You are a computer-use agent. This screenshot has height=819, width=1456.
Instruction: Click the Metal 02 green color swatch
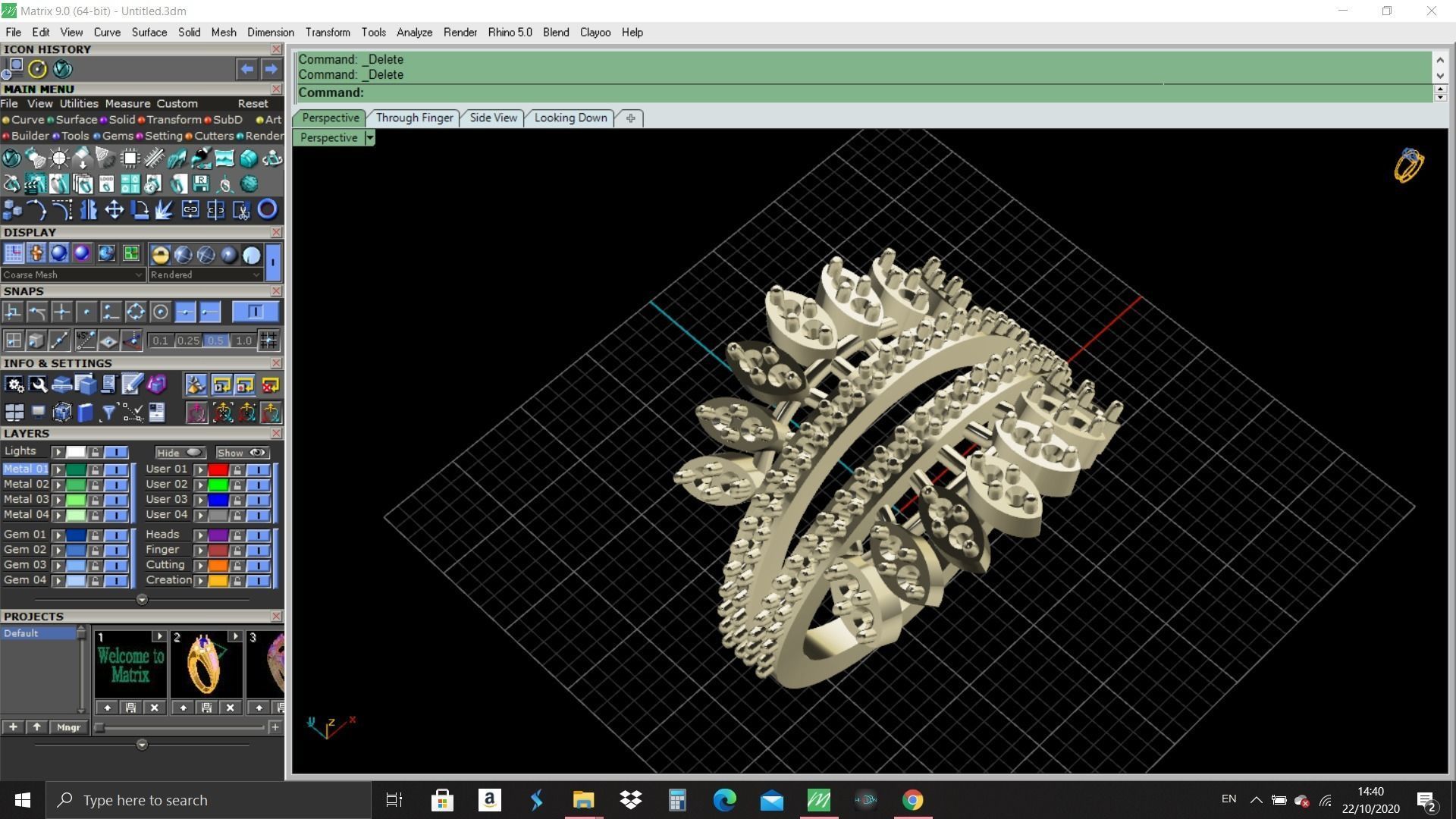pyautogui.click(x=75, y=485)
